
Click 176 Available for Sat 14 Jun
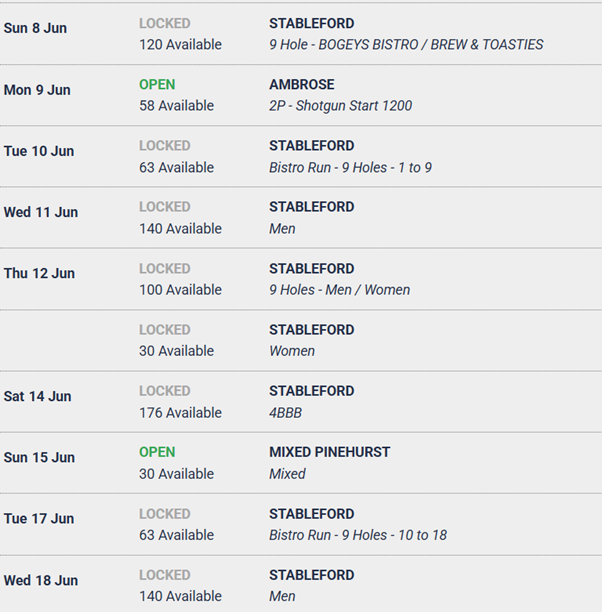(180, 412)
